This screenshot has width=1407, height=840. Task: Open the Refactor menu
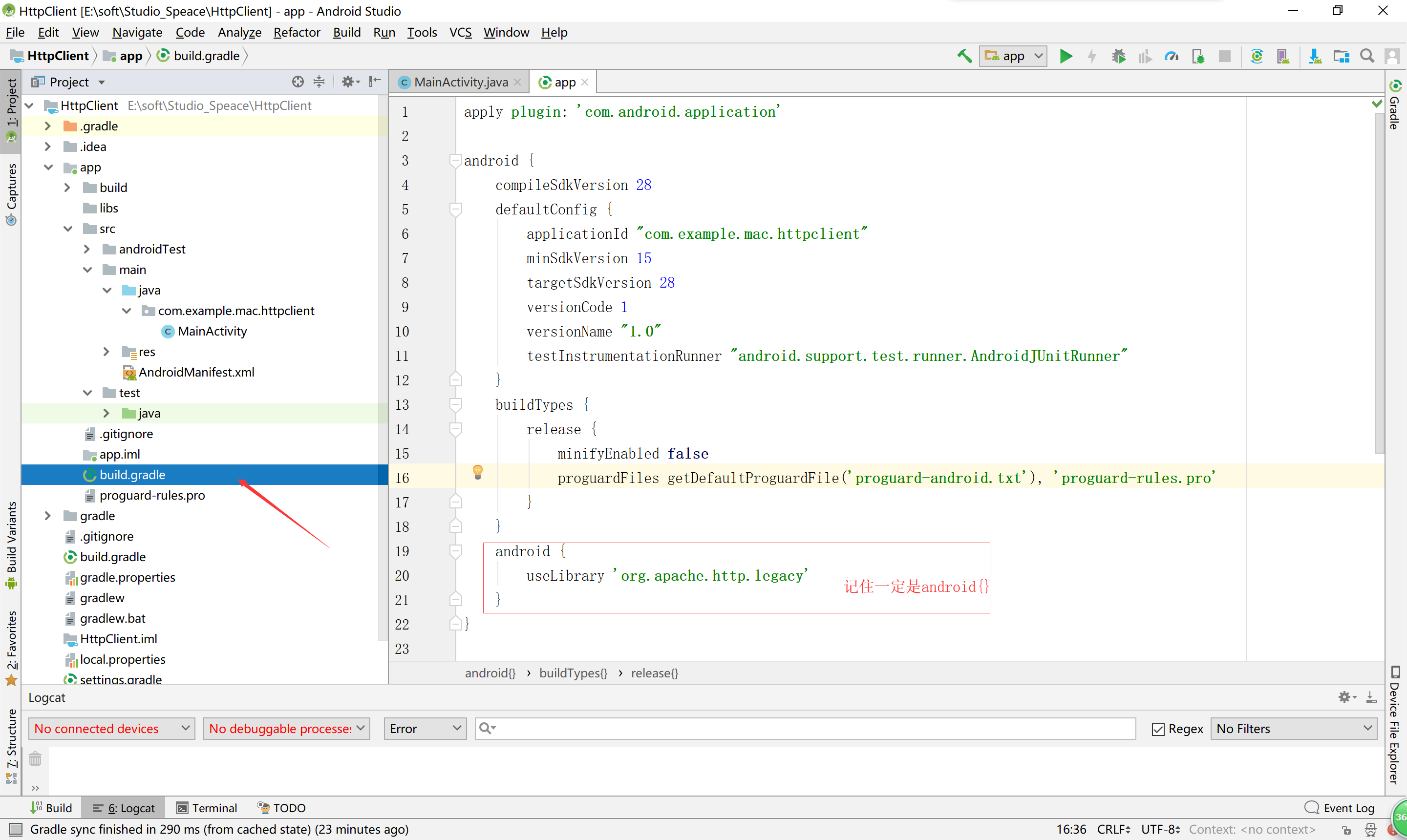(x=297, y=32)
